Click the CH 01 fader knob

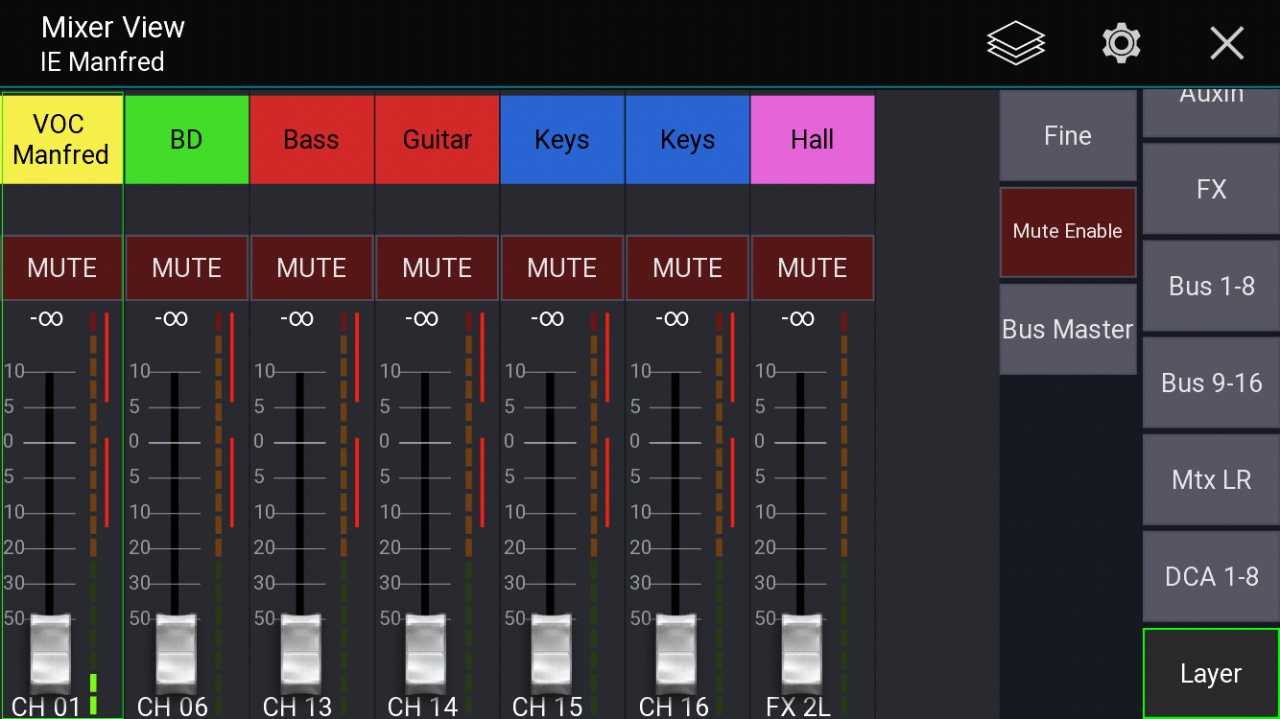pyautogui.click(x=51, y=651)
